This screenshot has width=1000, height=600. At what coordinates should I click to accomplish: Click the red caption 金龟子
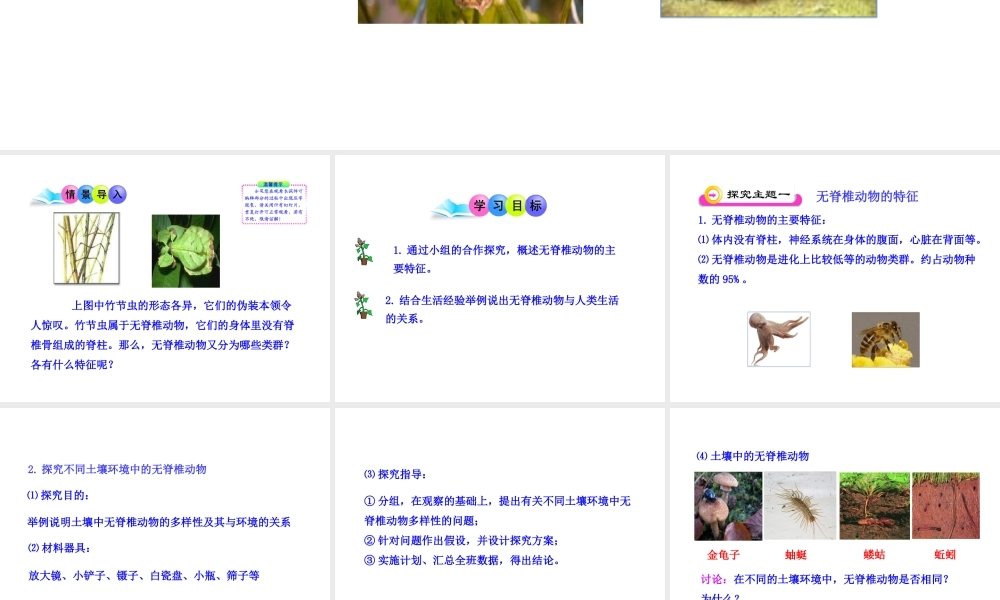click(723, 555)
